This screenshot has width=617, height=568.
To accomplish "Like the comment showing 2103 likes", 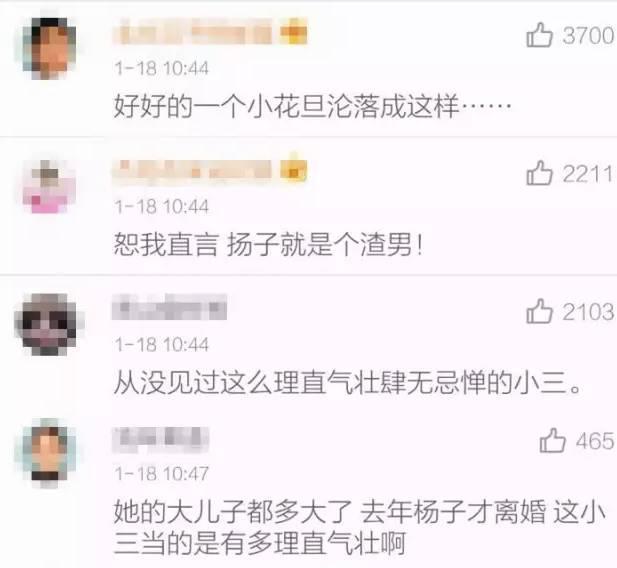I will tap(539, 311).
